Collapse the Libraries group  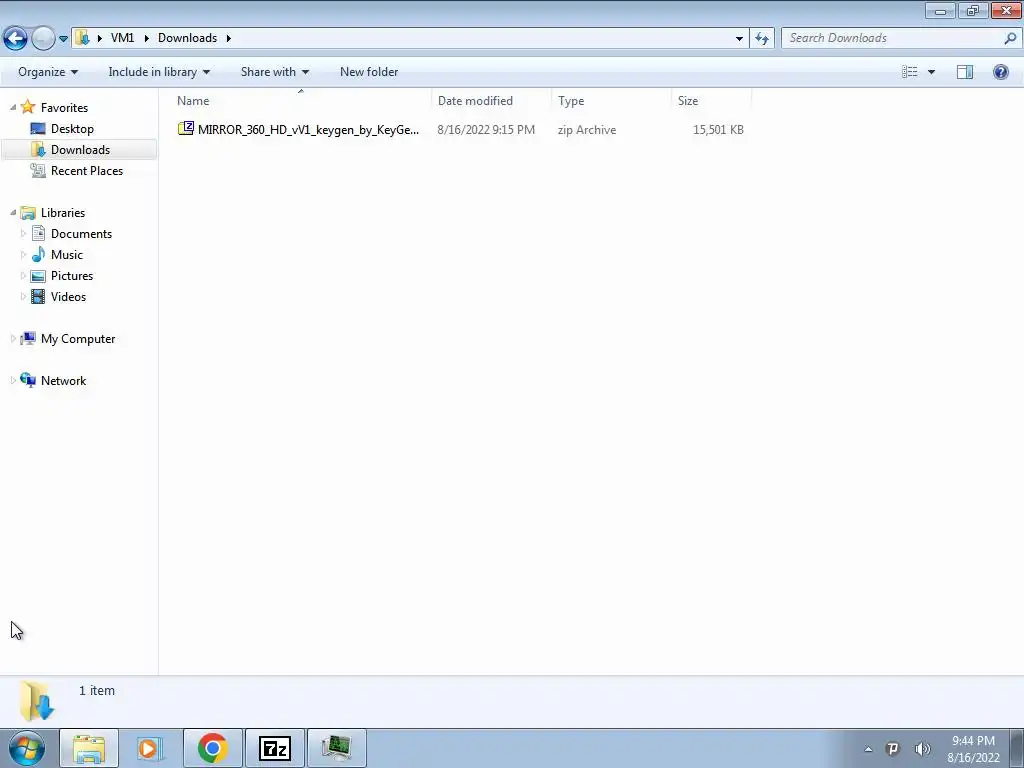tap(13, 212)
